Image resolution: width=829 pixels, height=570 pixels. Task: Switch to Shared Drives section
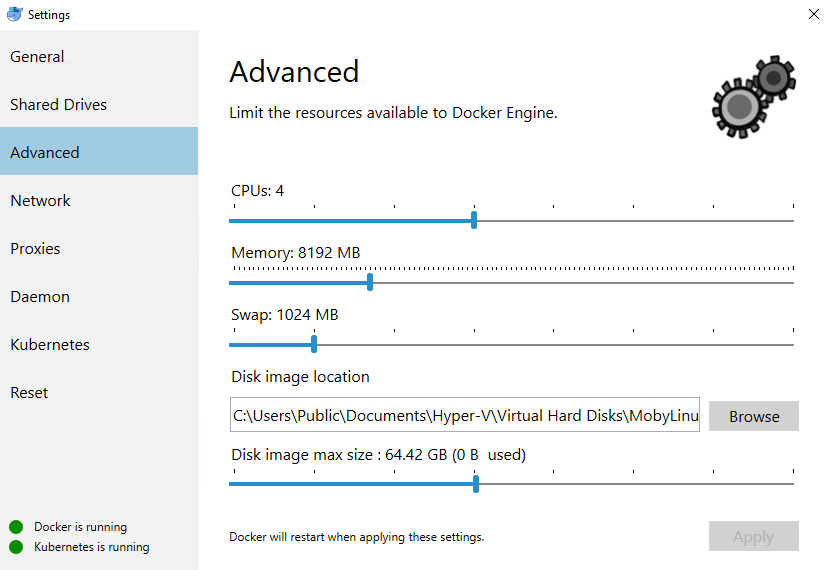tap(58, 105)
